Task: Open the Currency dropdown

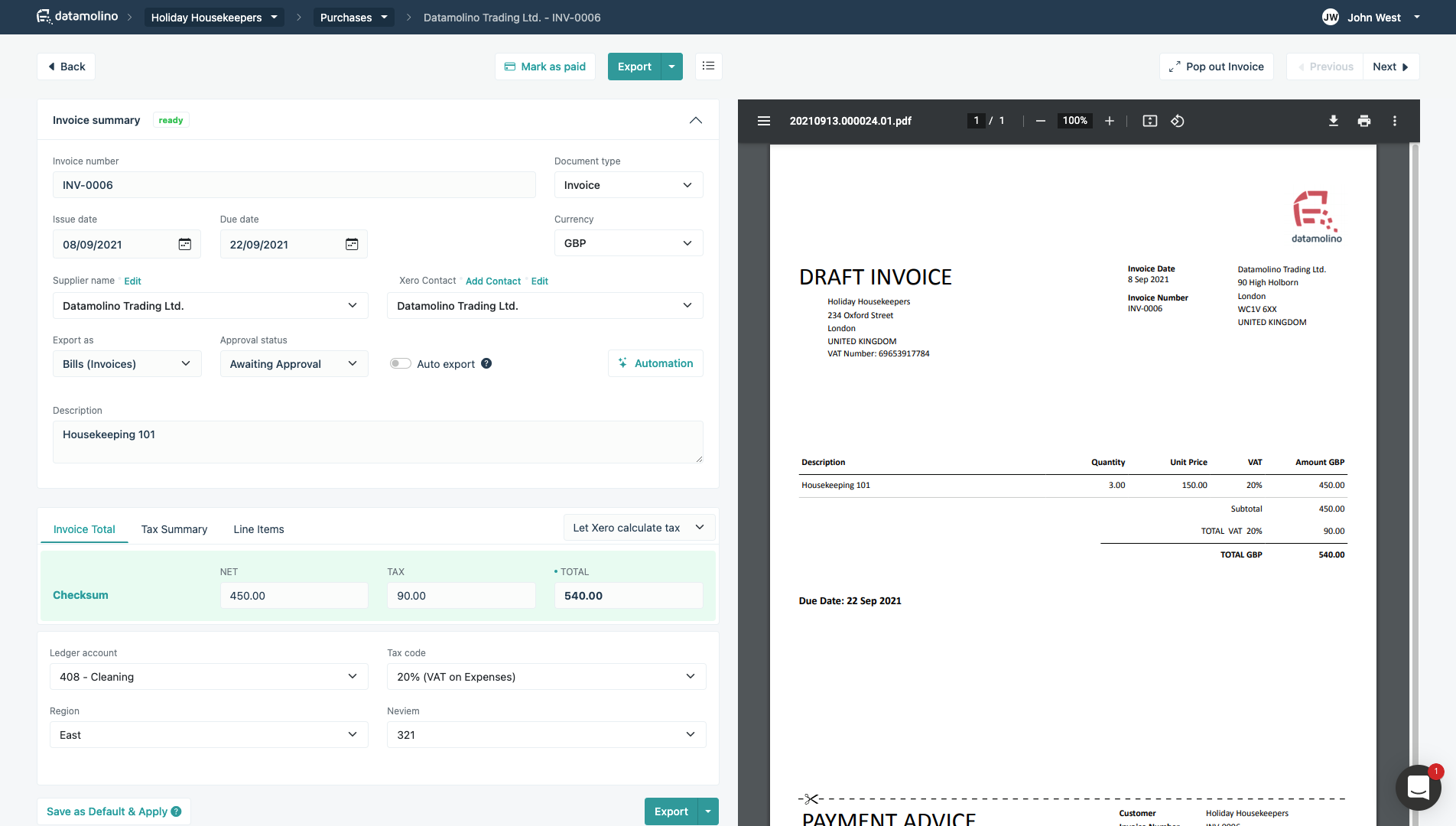Action: click(x=628, y=243)
